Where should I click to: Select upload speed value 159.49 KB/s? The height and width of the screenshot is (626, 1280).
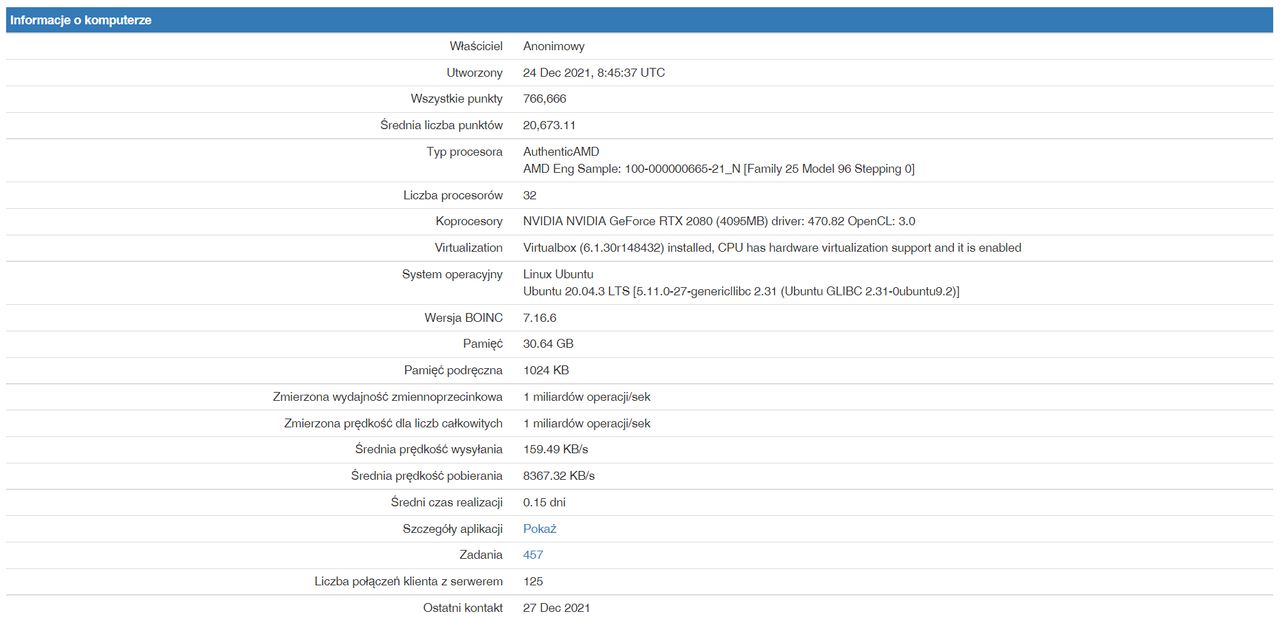(555, 449)
